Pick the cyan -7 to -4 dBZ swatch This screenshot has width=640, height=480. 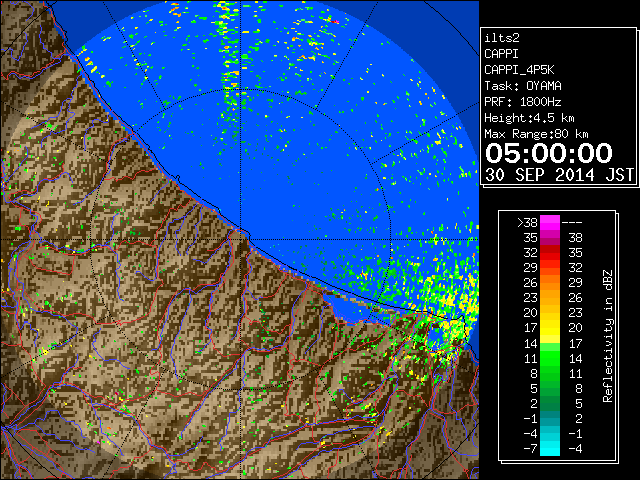click(550, 449)
